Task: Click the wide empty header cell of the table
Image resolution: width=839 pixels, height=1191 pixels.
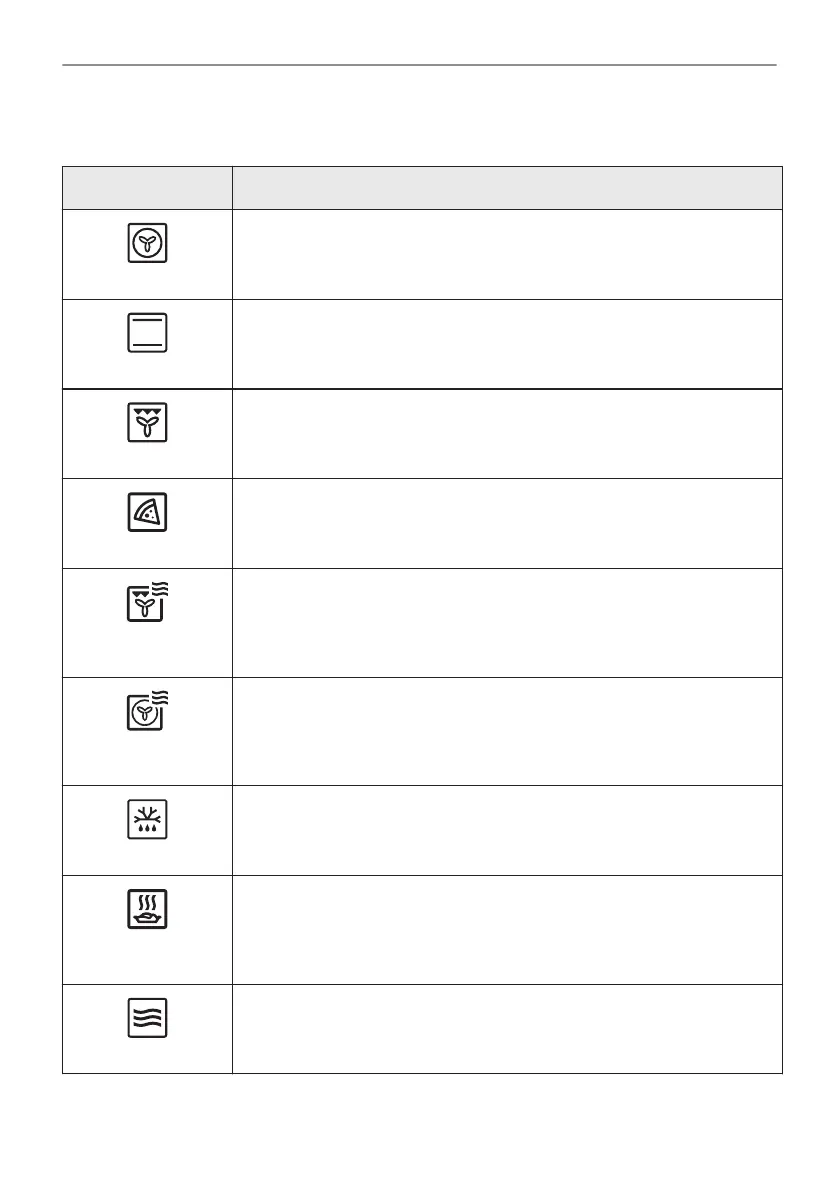Action: (x=507, y=187)
